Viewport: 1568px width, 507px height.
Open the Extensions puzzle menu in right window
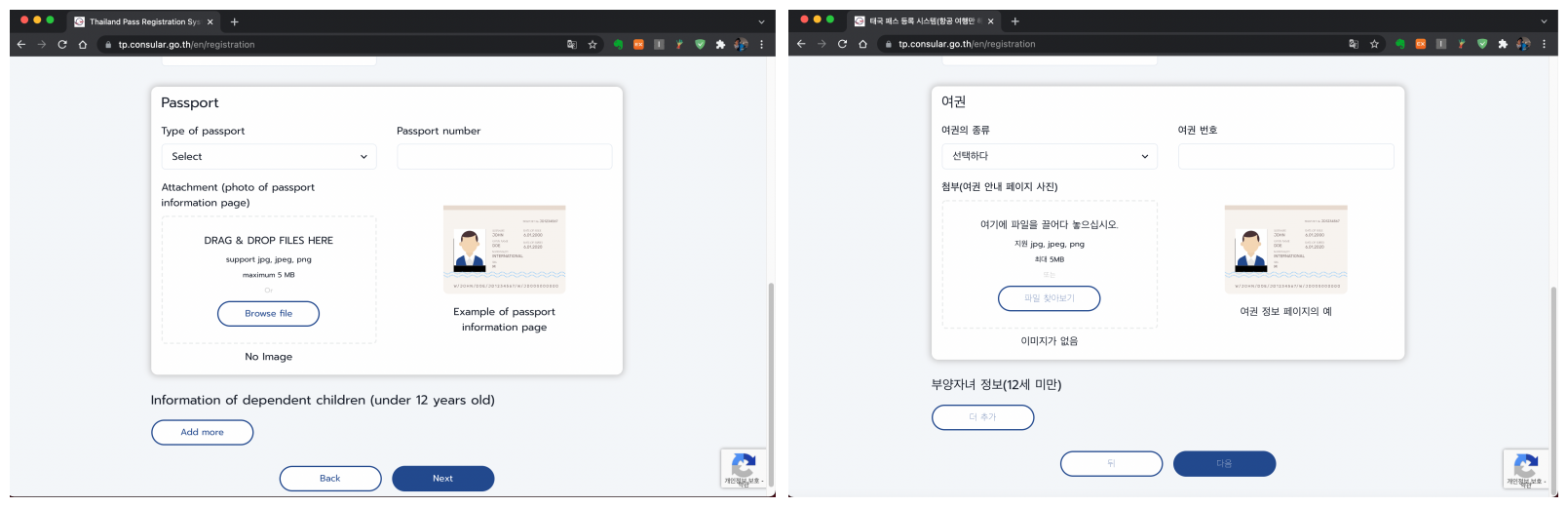tap(1503, 44)
